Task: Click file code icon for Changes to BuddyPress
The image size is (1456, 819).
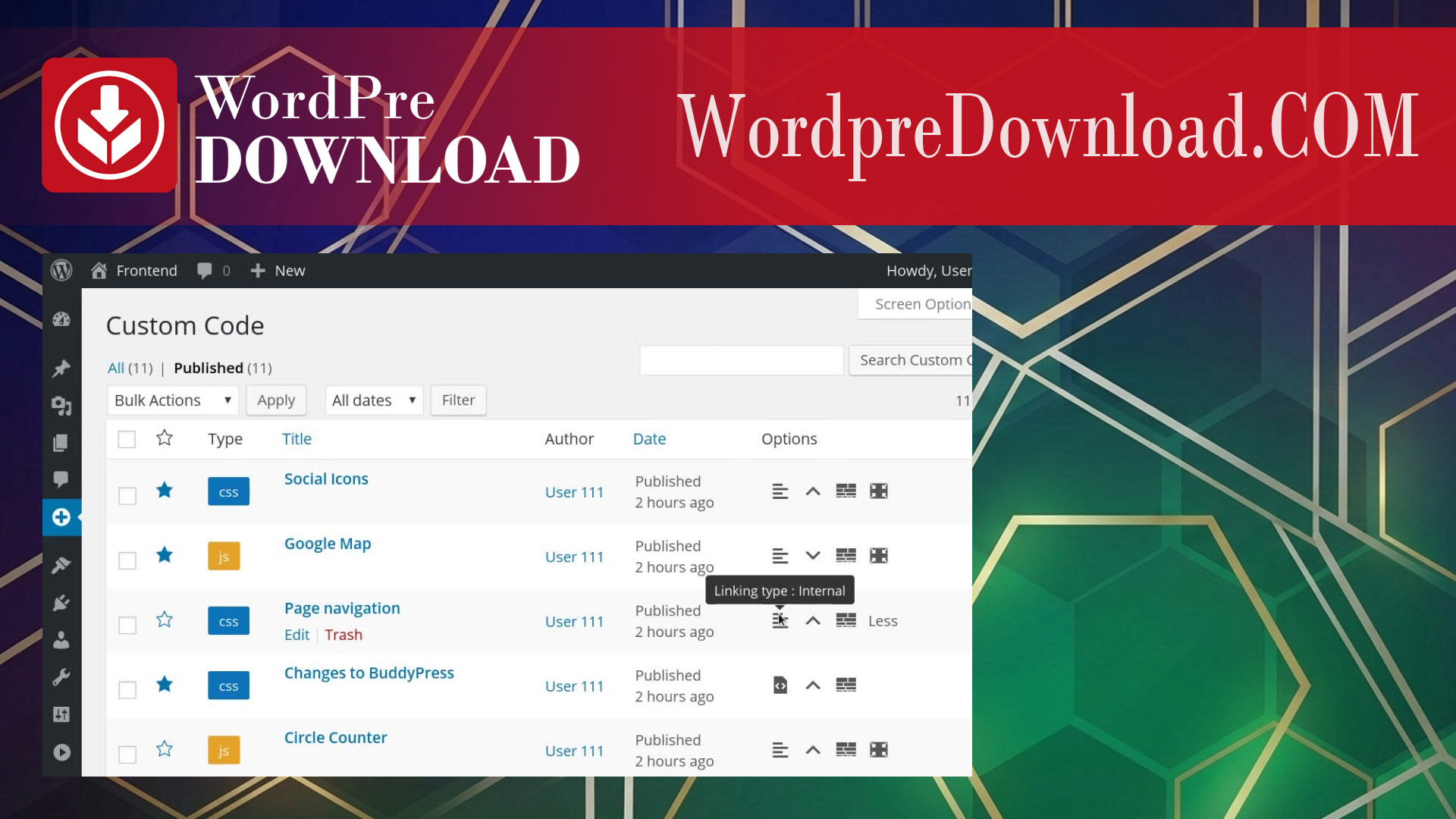Action: [780, 686]
